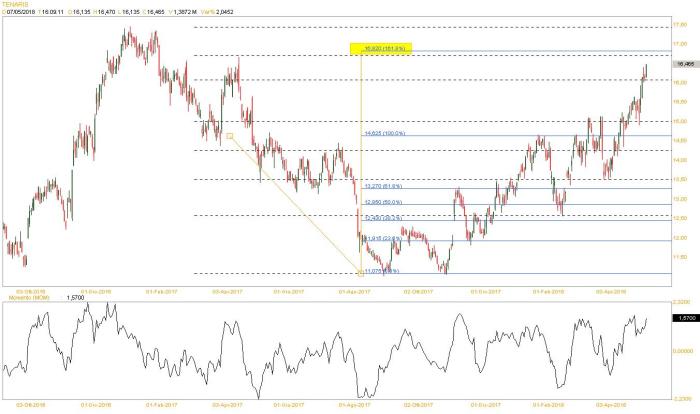
Task: Select the yellow 161.8% Fibonacci level label
Action: point(381,48)
